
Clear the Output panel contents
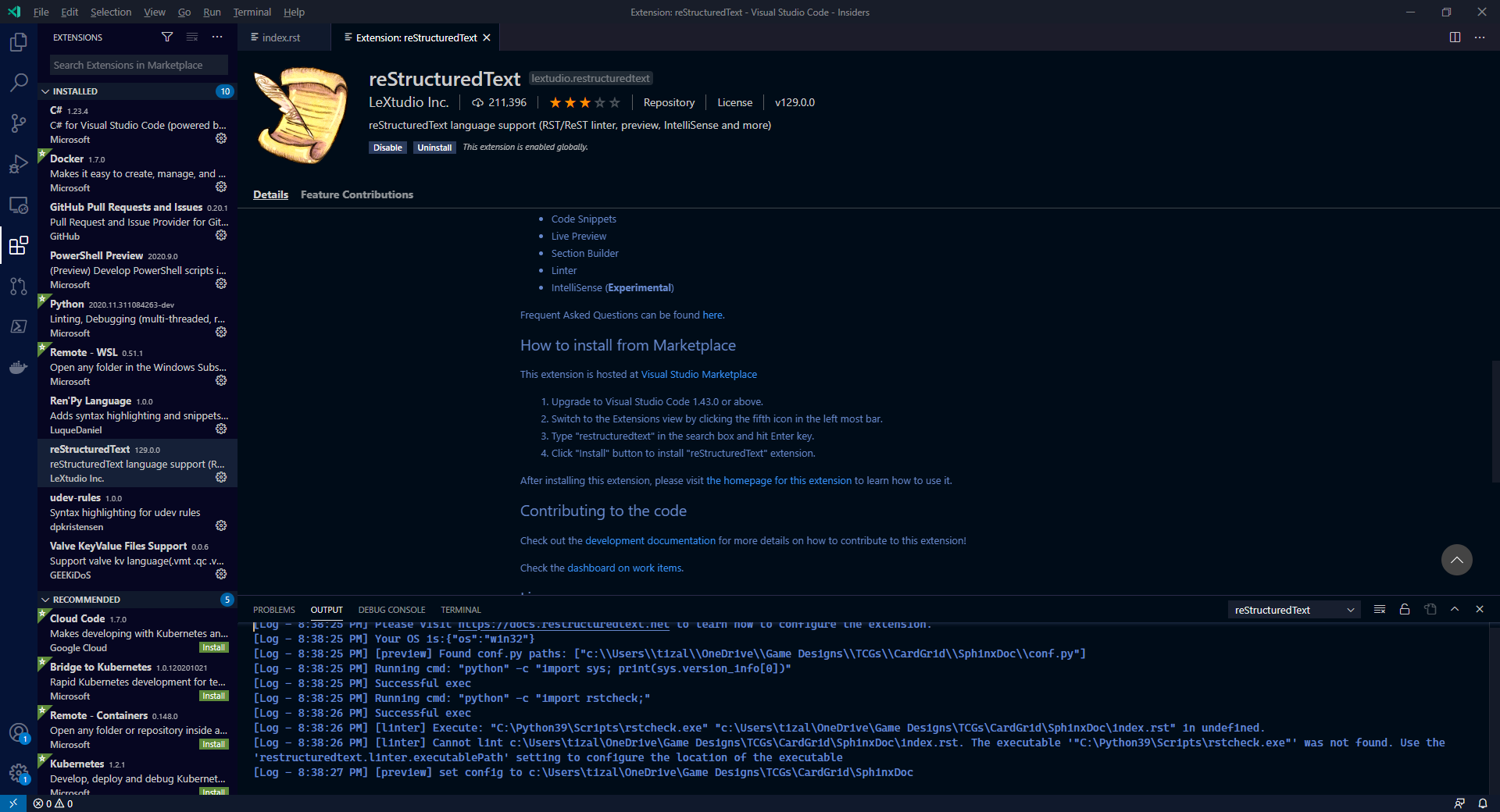(1378, 610)
